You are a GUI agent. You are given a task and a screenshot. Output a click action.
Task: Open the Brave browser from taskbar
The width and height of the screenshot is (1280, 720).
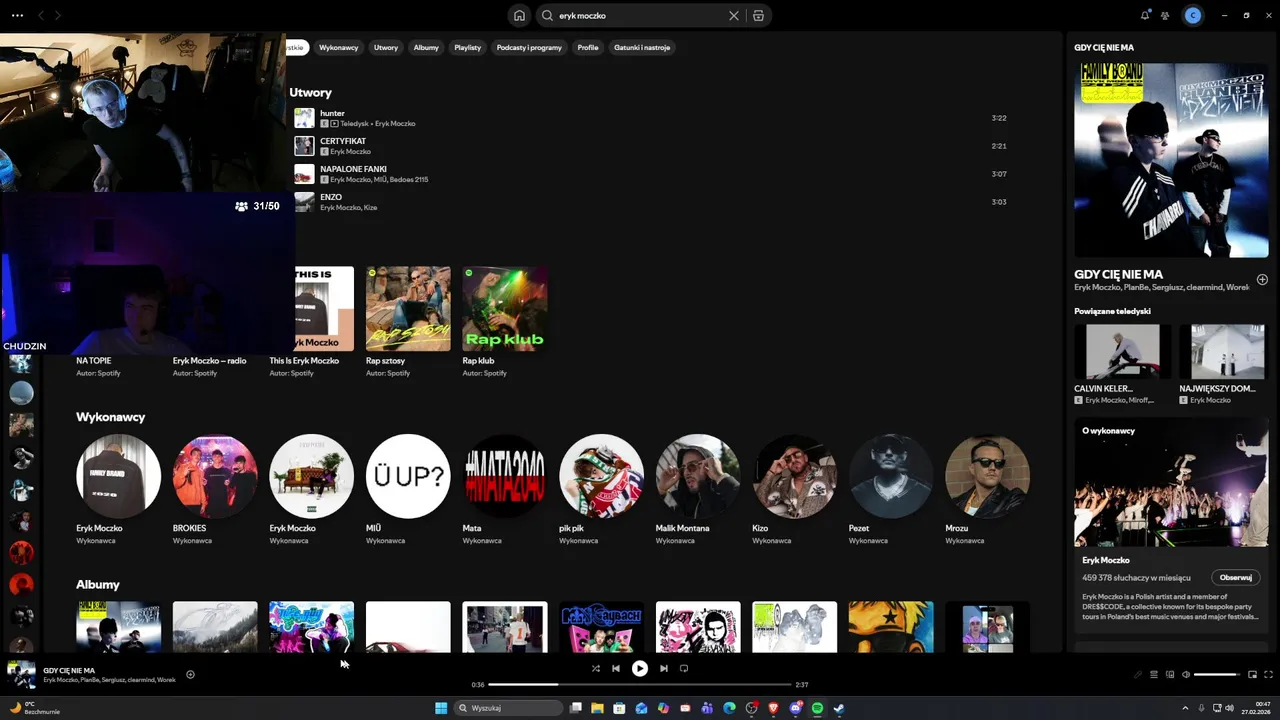coord(773,708)
